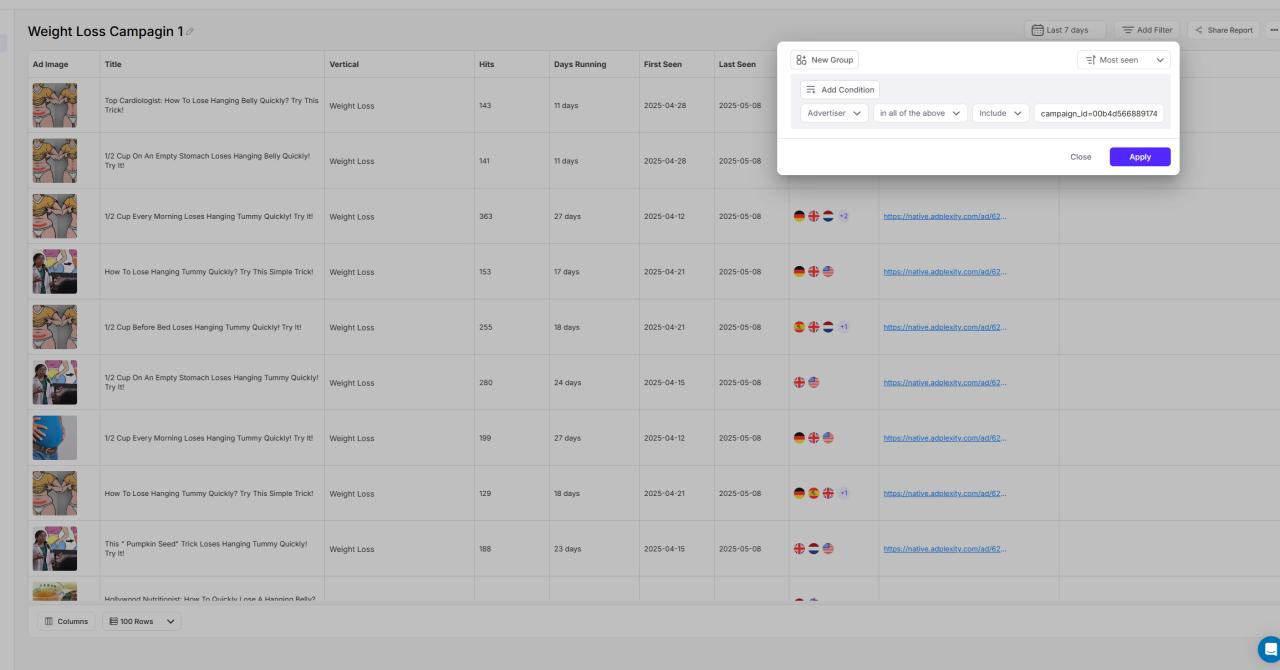Add a New Group to the filter
This screenshot has width=1280, height=670.
point(824,60)
